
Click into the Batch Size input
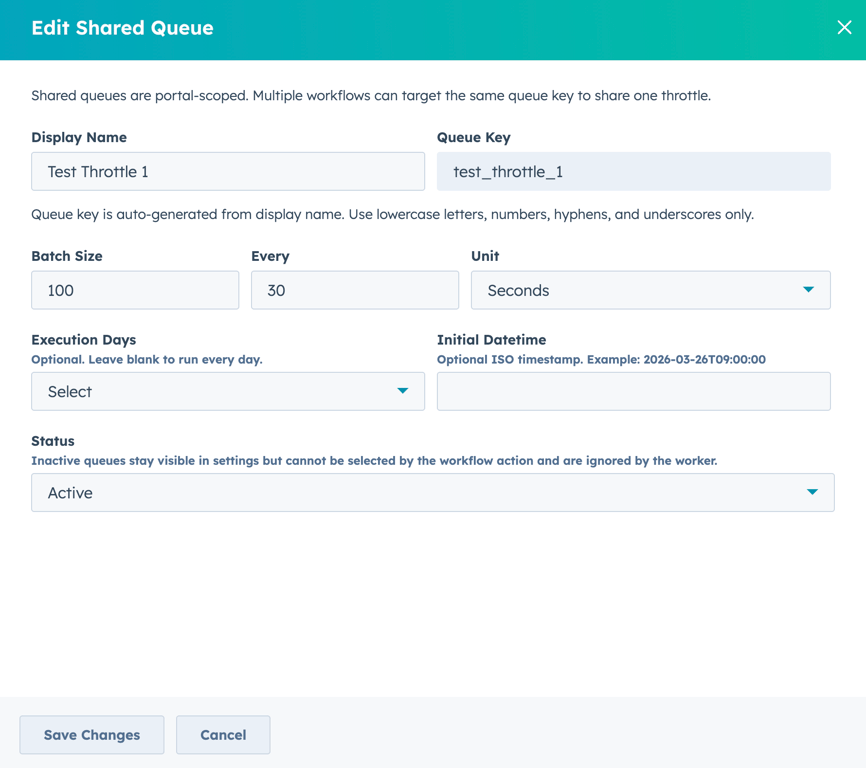[135, 290]
